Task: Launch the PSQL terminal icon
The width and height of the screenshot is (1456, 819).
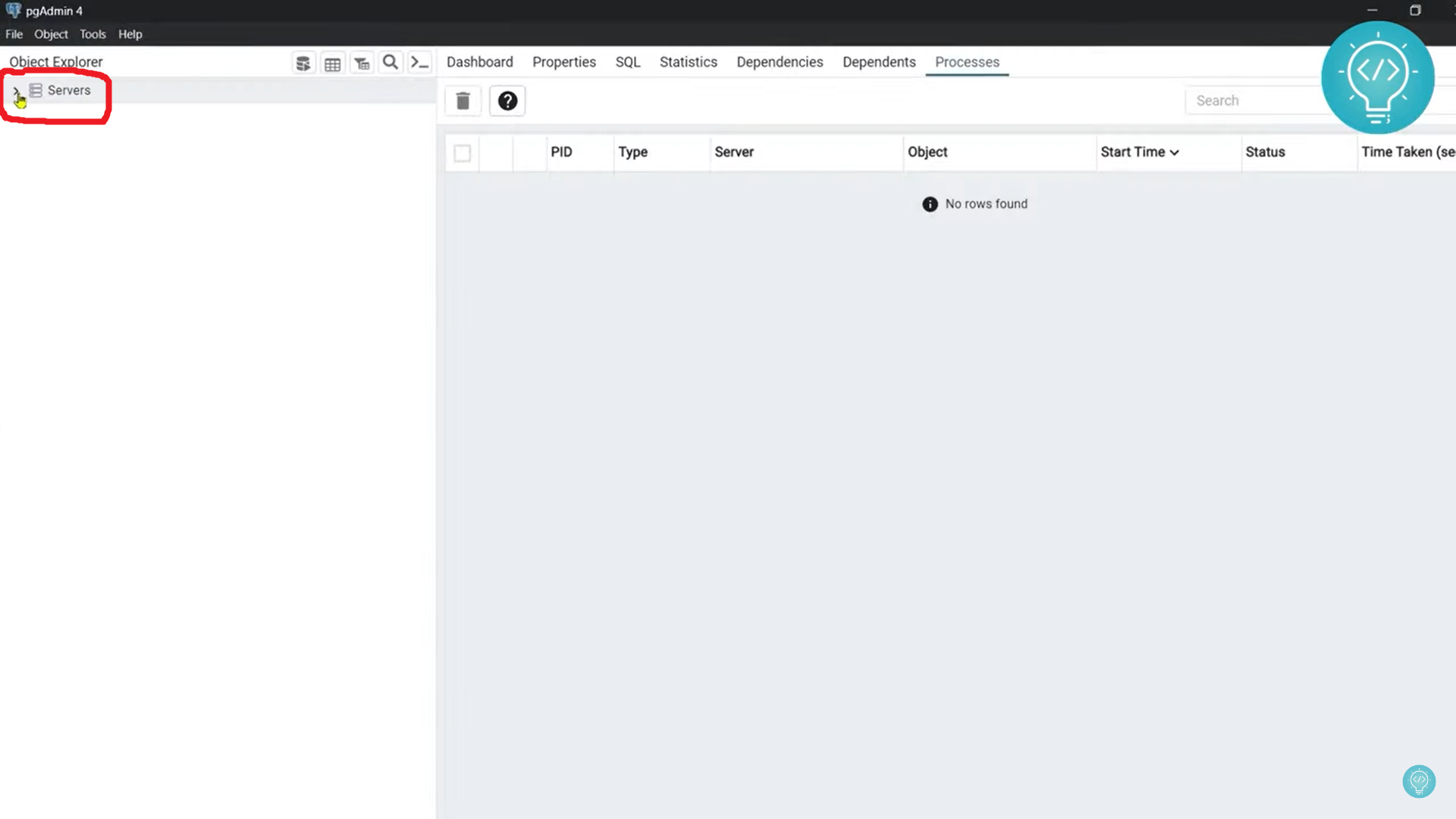Action: (419, 62)
